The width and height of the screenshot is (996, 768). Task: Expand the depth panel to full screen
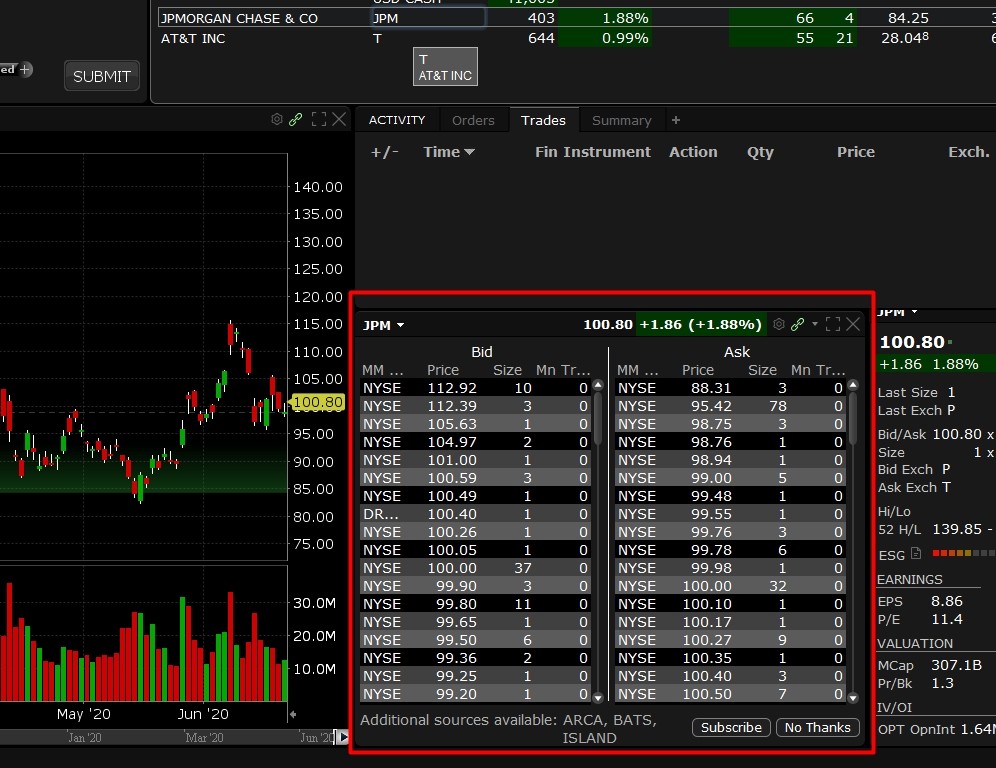[x=833, y=324]
